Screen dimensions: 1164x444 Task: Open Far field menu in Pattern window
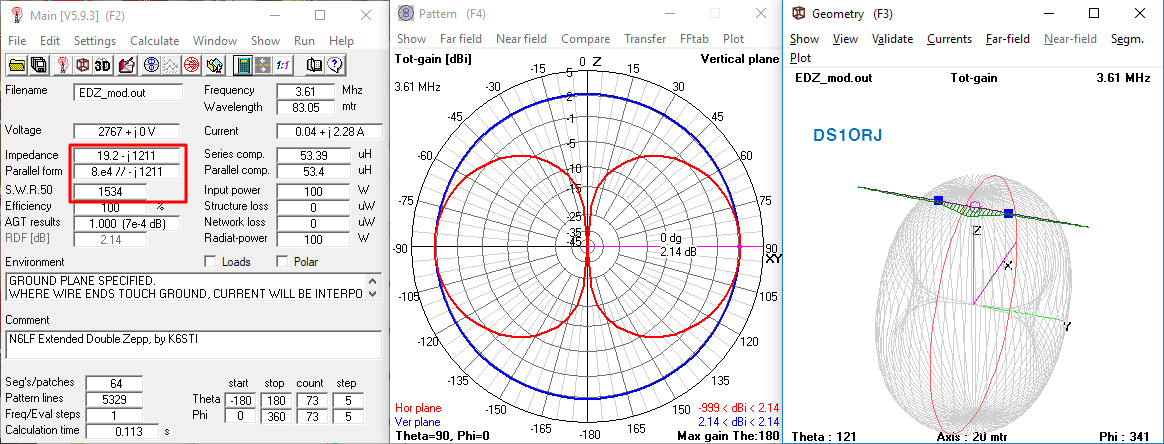461,39
